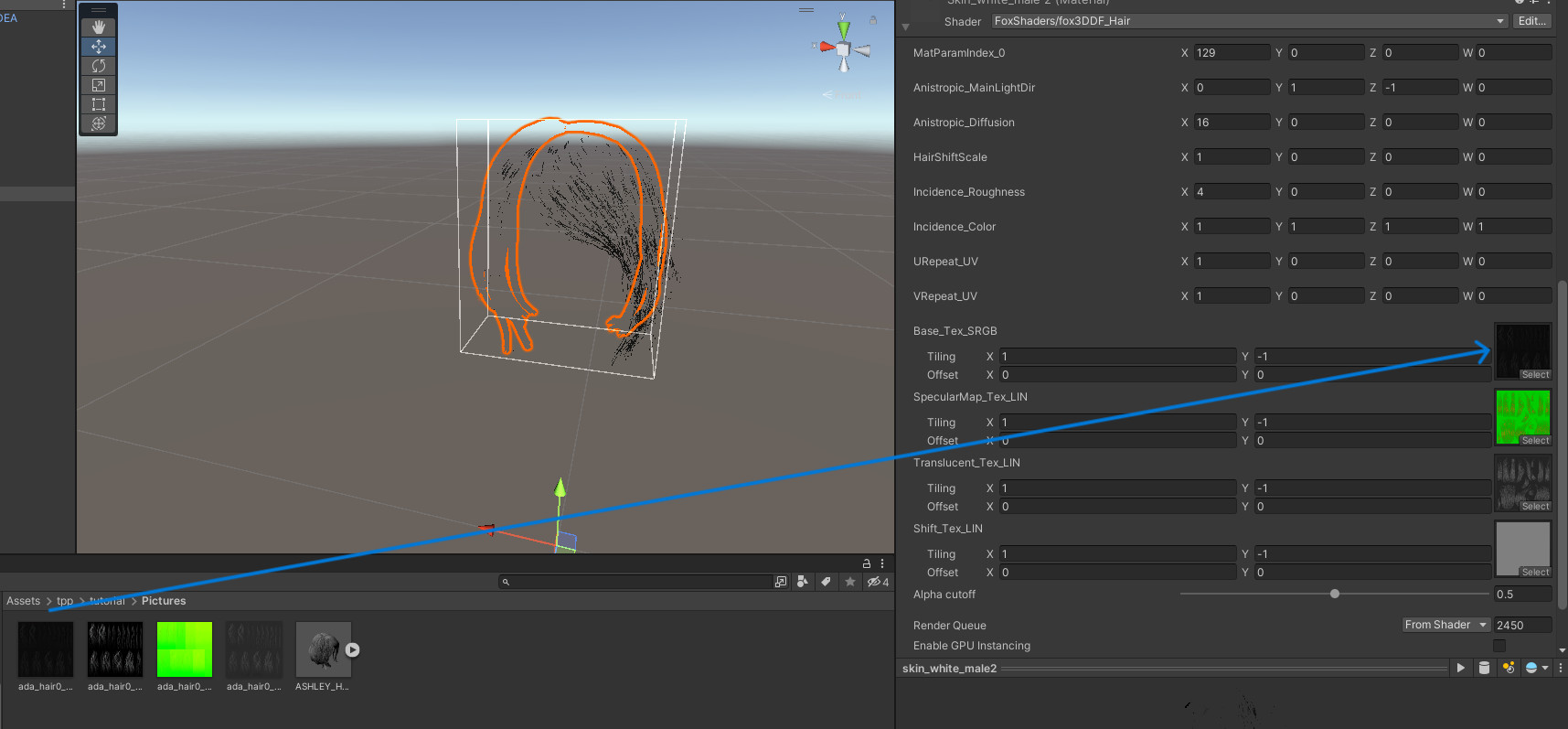Viewport: 1568px width, 729px height.
Task: Go to Assets in breadcrumb
Action: 24,601
